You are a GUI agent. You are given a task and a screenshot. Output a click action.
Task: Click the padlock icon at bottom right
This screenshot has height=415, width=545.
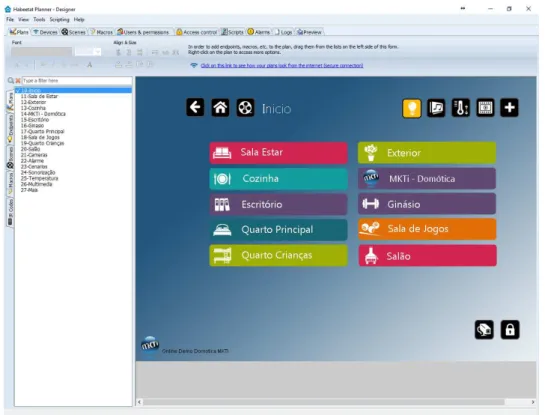coord(510,329)
